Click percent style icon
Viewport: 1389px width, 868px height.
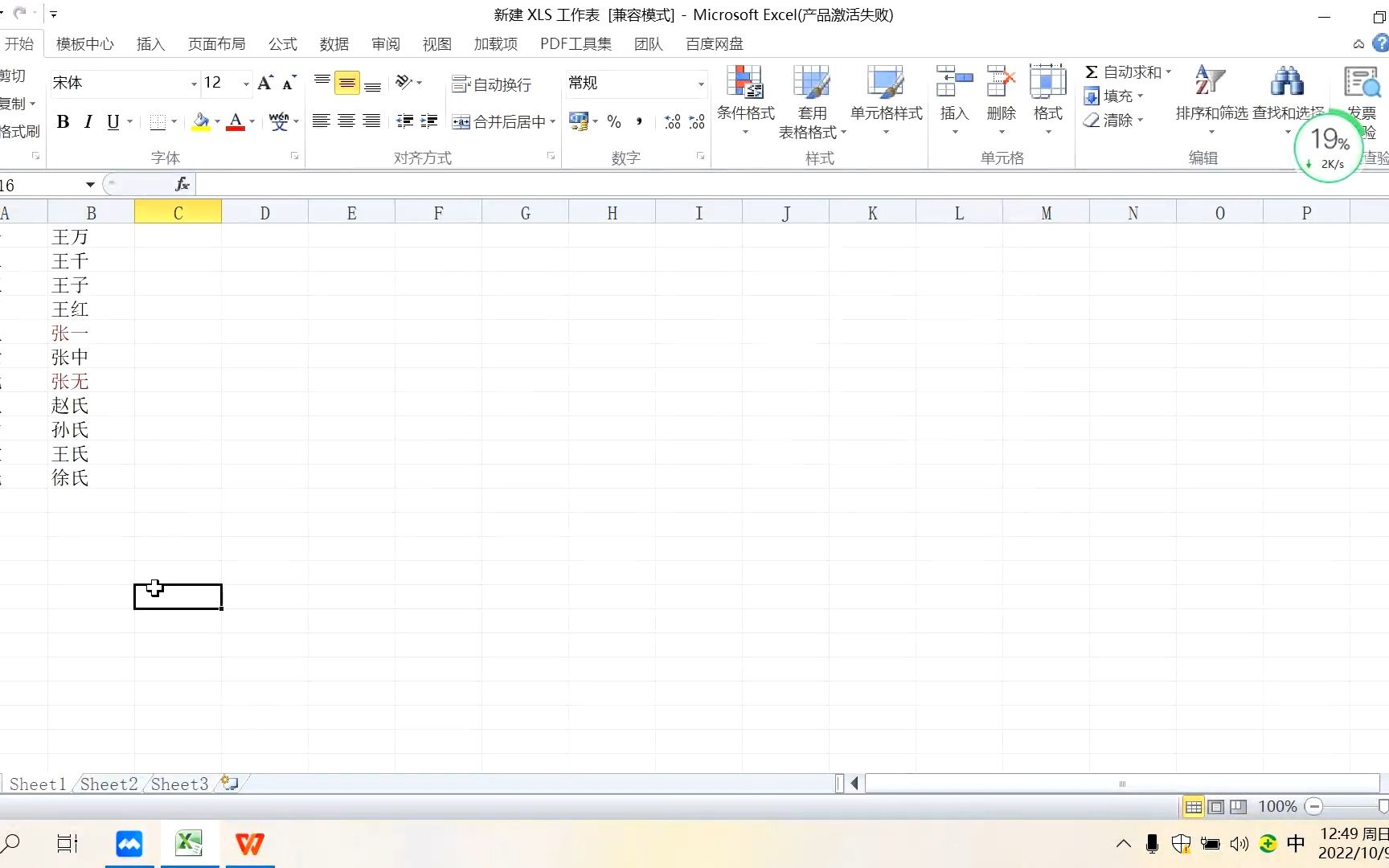click(614, 121)
